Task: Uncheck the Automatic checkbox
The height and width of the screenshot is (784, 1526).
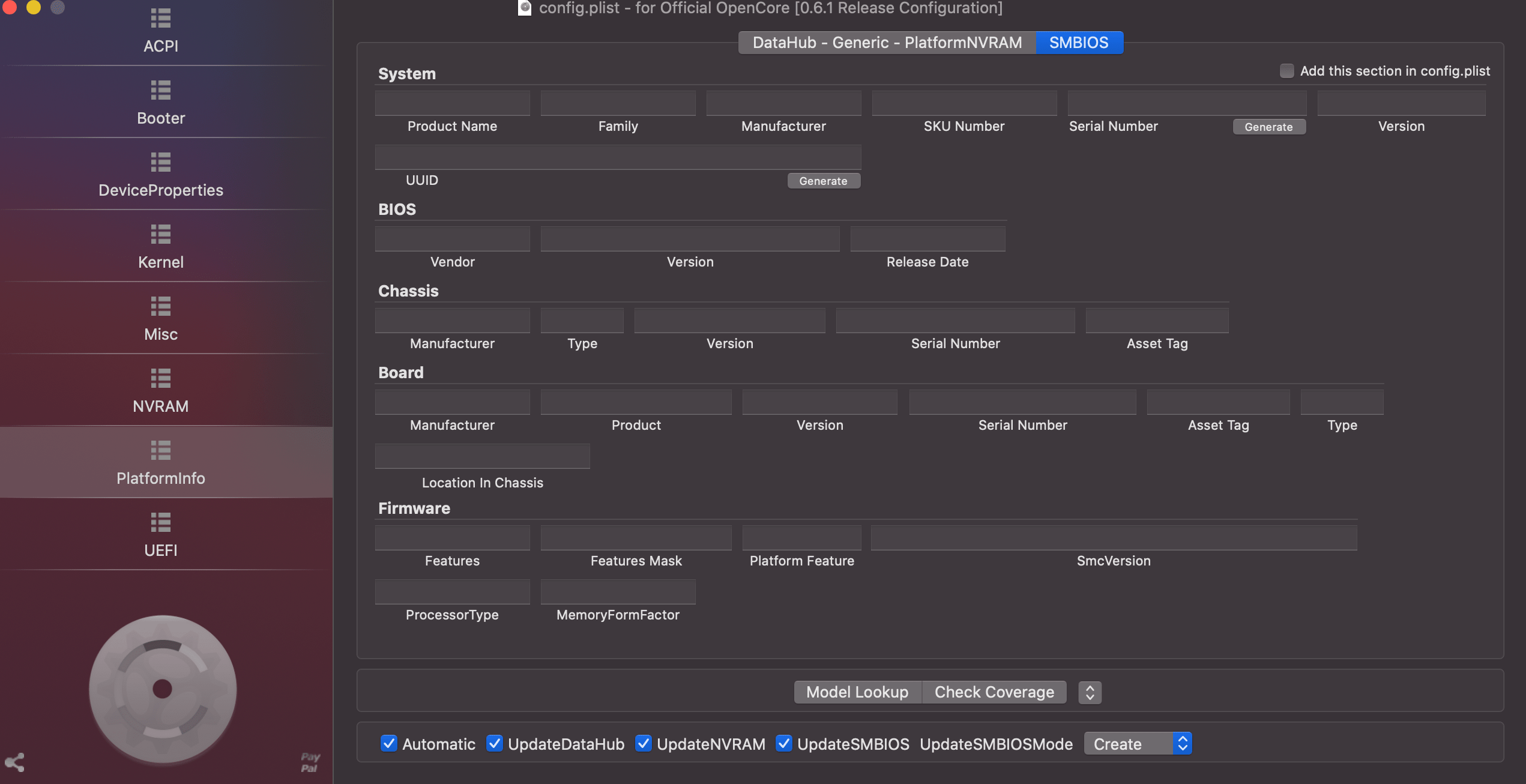Action: tap(389, 743)
